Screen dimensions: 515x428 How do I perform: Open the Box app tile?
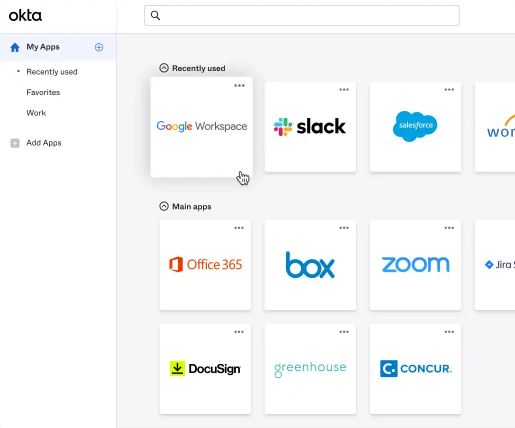310,265
